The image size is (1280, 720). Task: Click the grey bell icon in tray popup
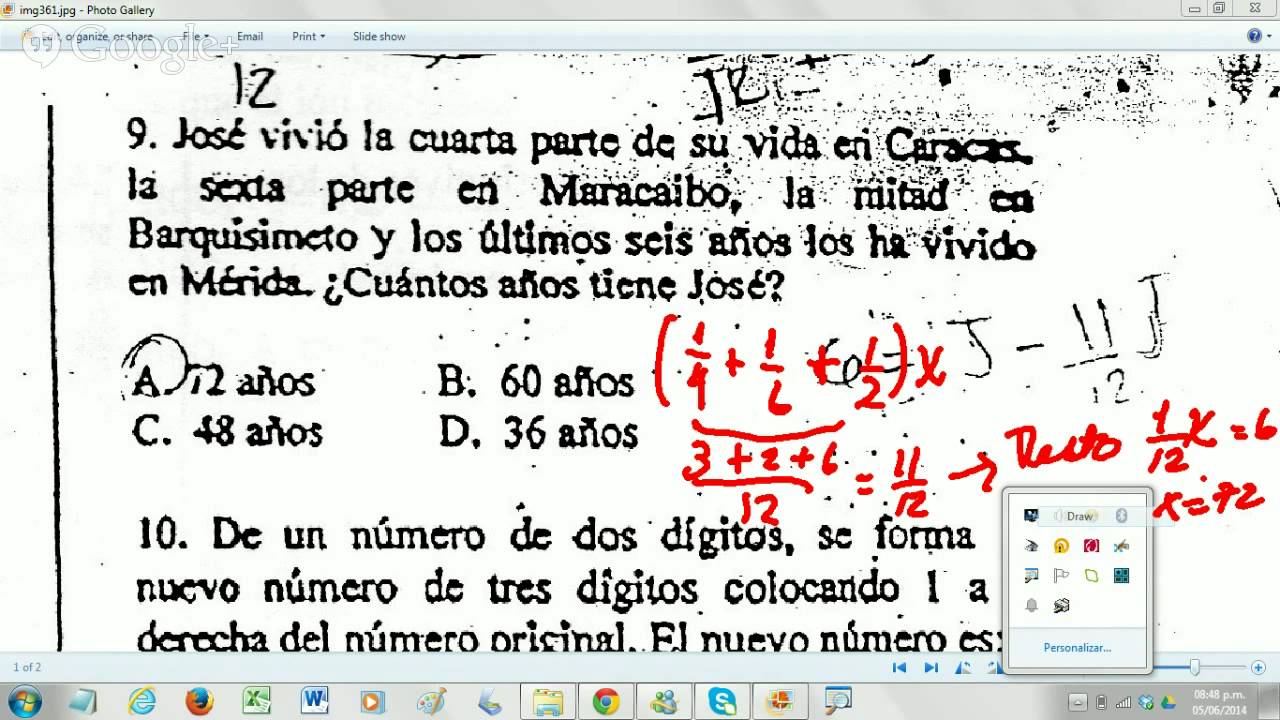tap(1032, 606)
